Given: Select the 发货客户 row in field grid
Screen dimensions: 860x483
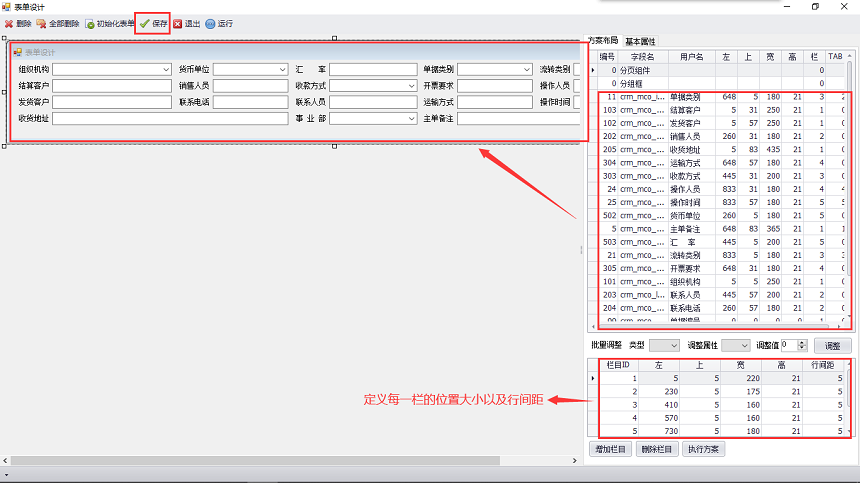Looking at the screenshot, I should point(721,123).
